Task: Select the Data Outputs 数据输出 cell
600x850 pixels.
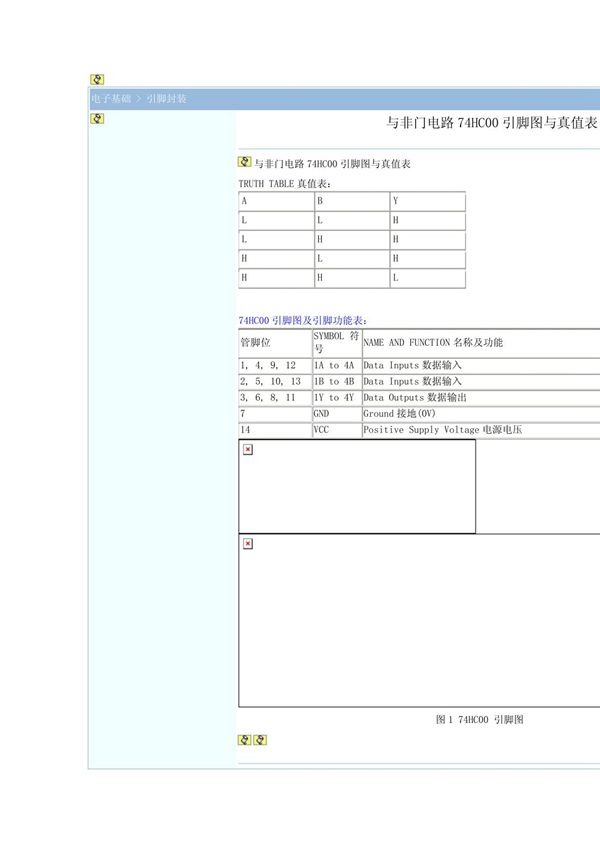Action: coord(481,398)
